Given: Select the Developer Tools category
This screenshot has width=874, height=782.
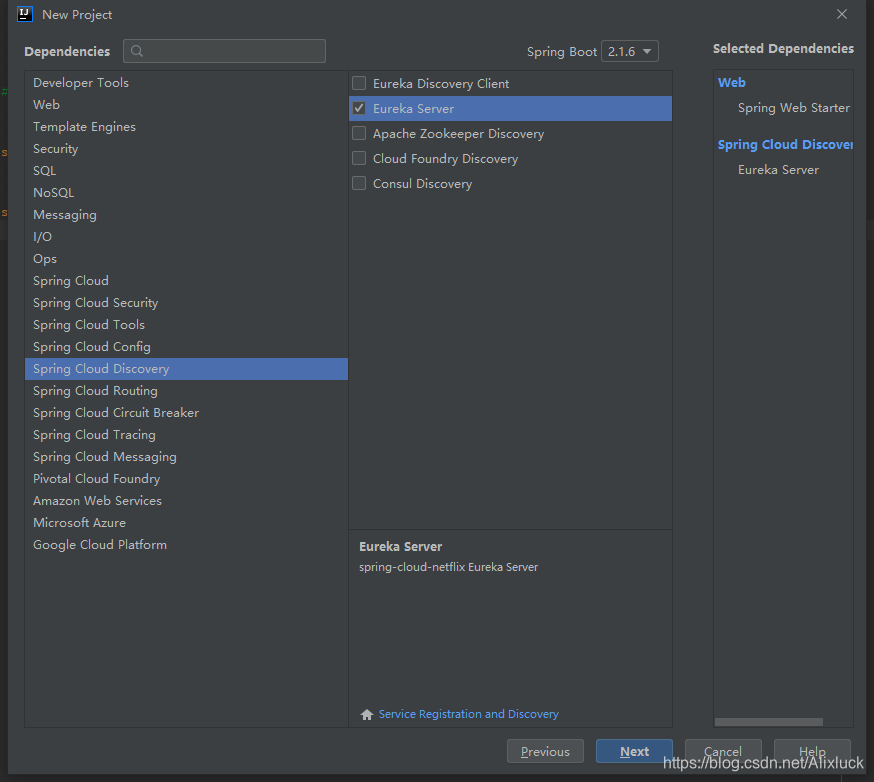Looking at the screenshot, I should [x=186, y=82].
